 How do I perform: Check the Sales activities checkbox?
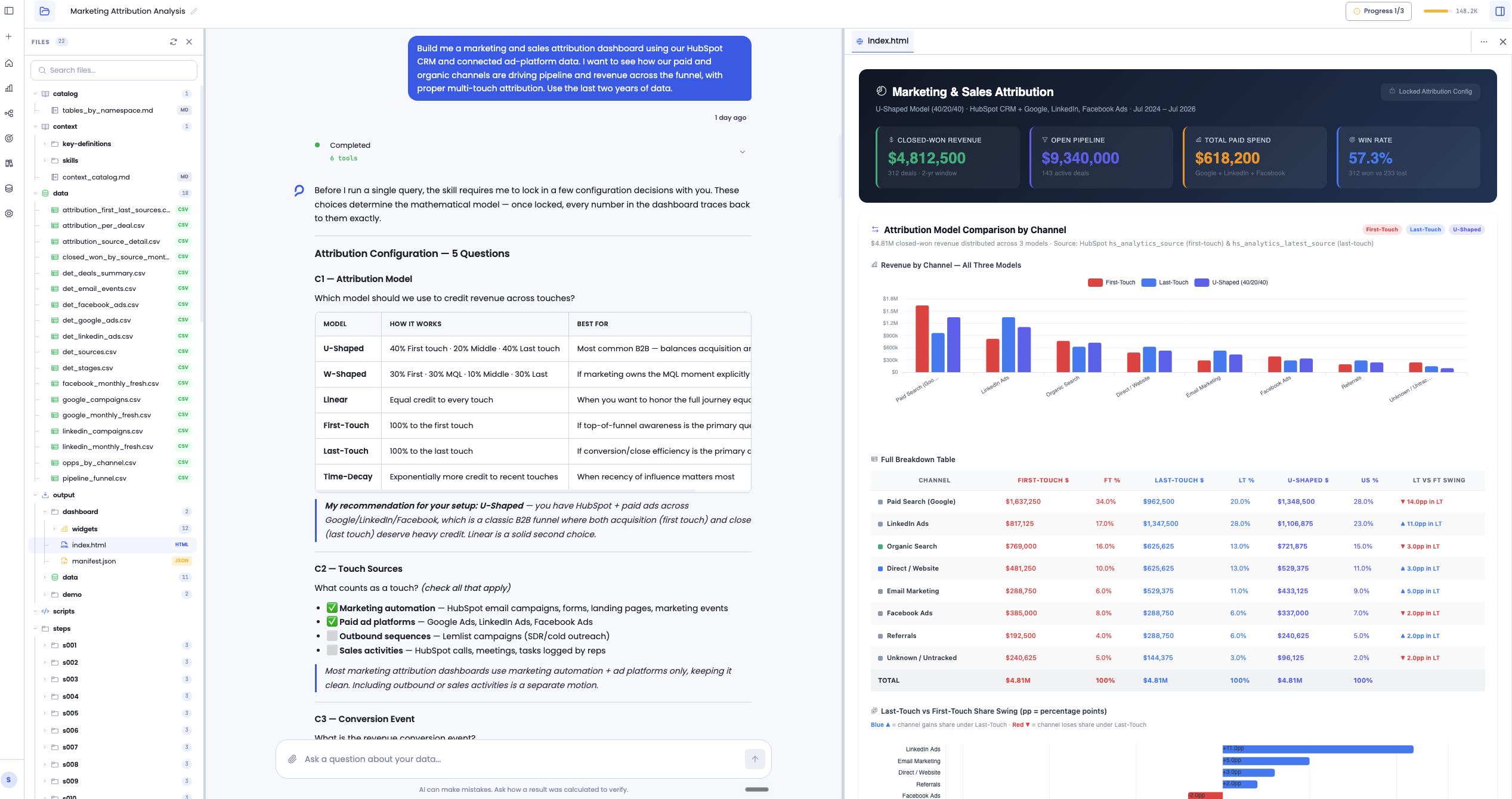click(332, 651)
